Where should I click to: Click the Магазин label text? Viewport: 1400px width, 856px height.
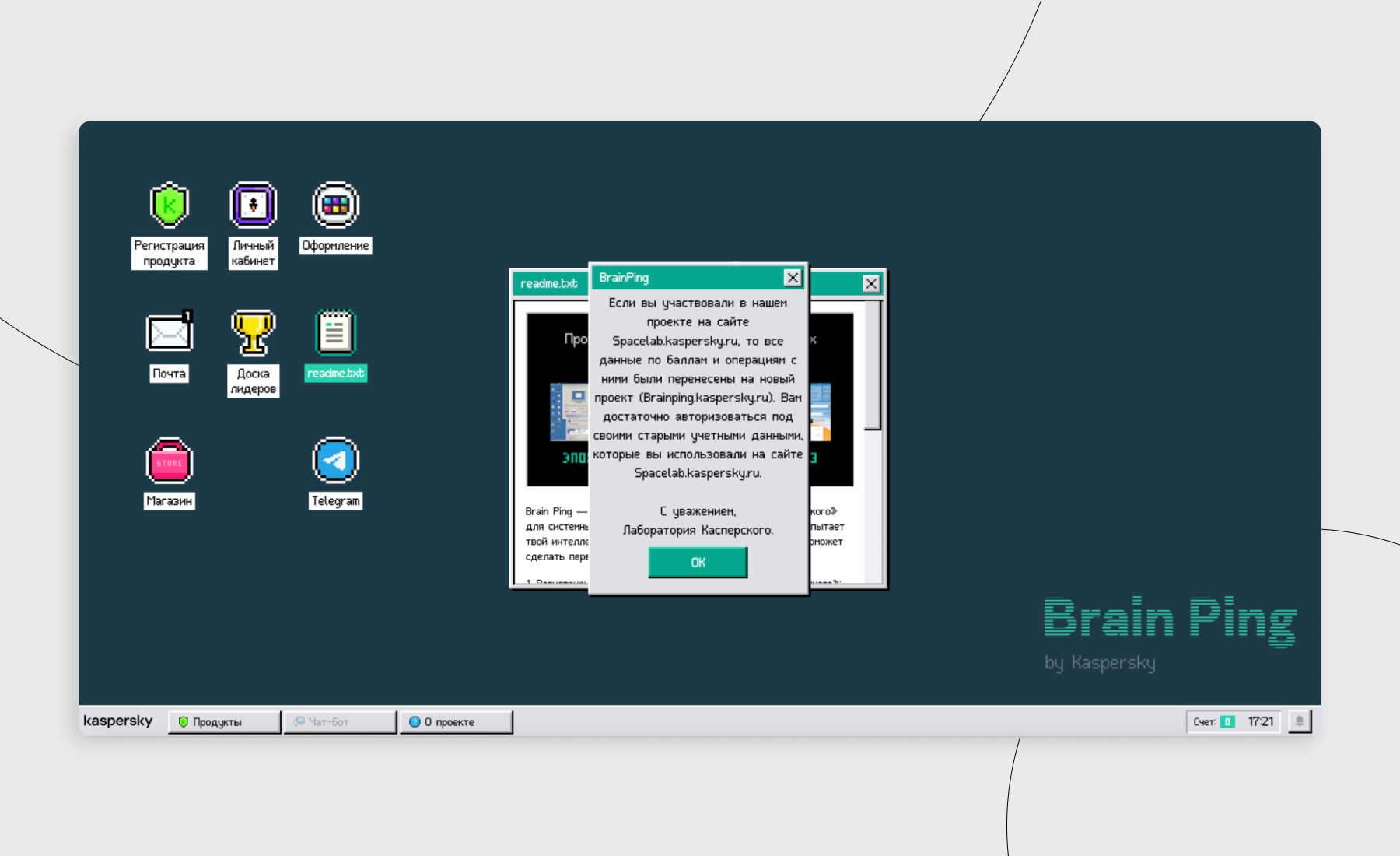pyautogui.click(x=170, y=500)
